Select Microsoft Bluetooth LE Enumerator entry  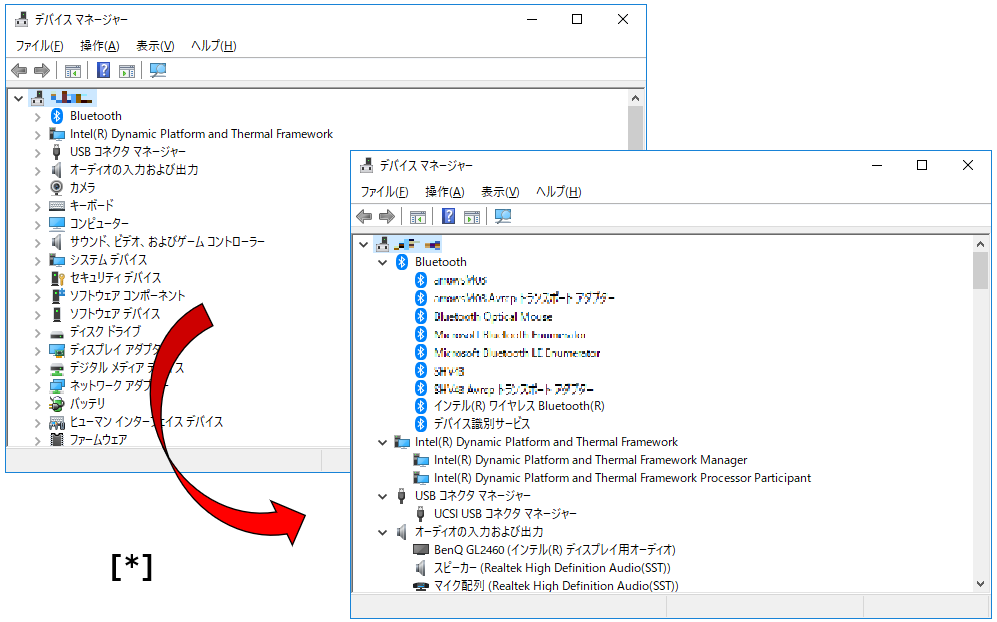517,352
